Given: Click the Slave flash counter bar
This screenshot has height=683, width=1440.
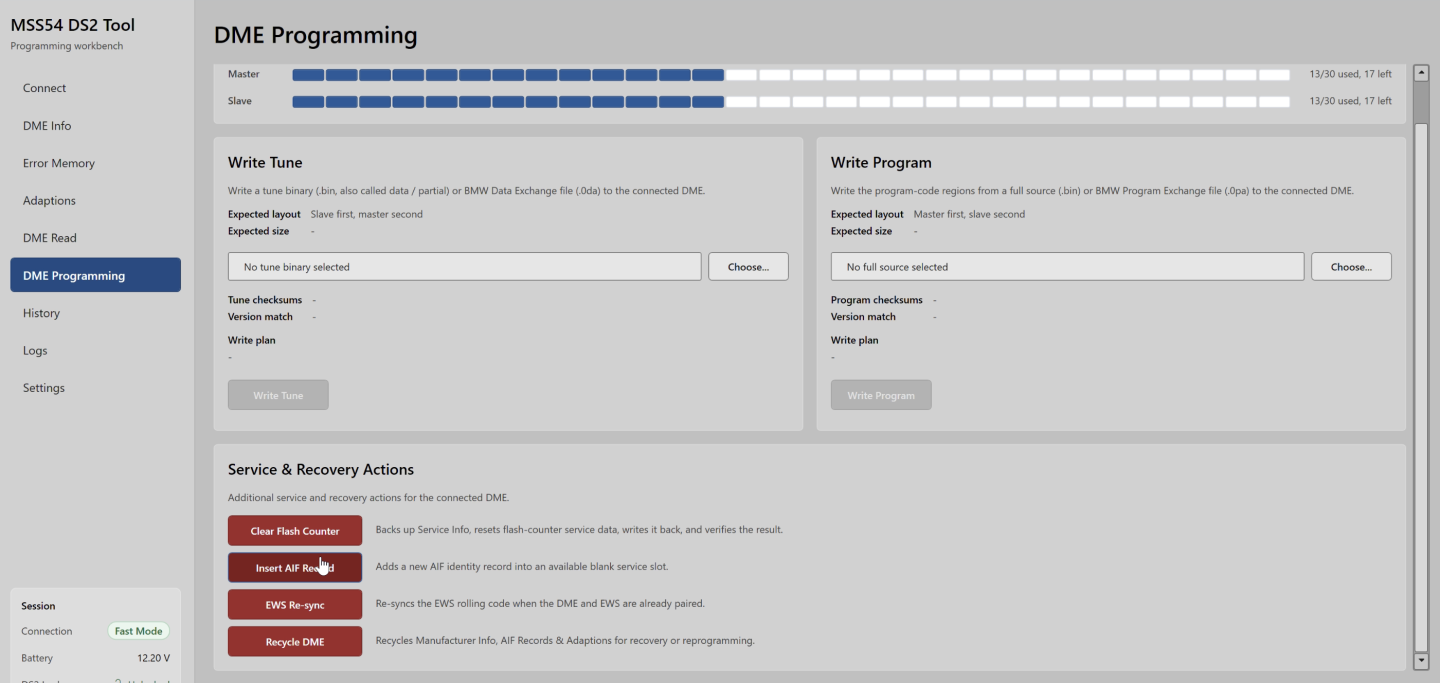Looking at the screenshot, I should pos(791,101).
